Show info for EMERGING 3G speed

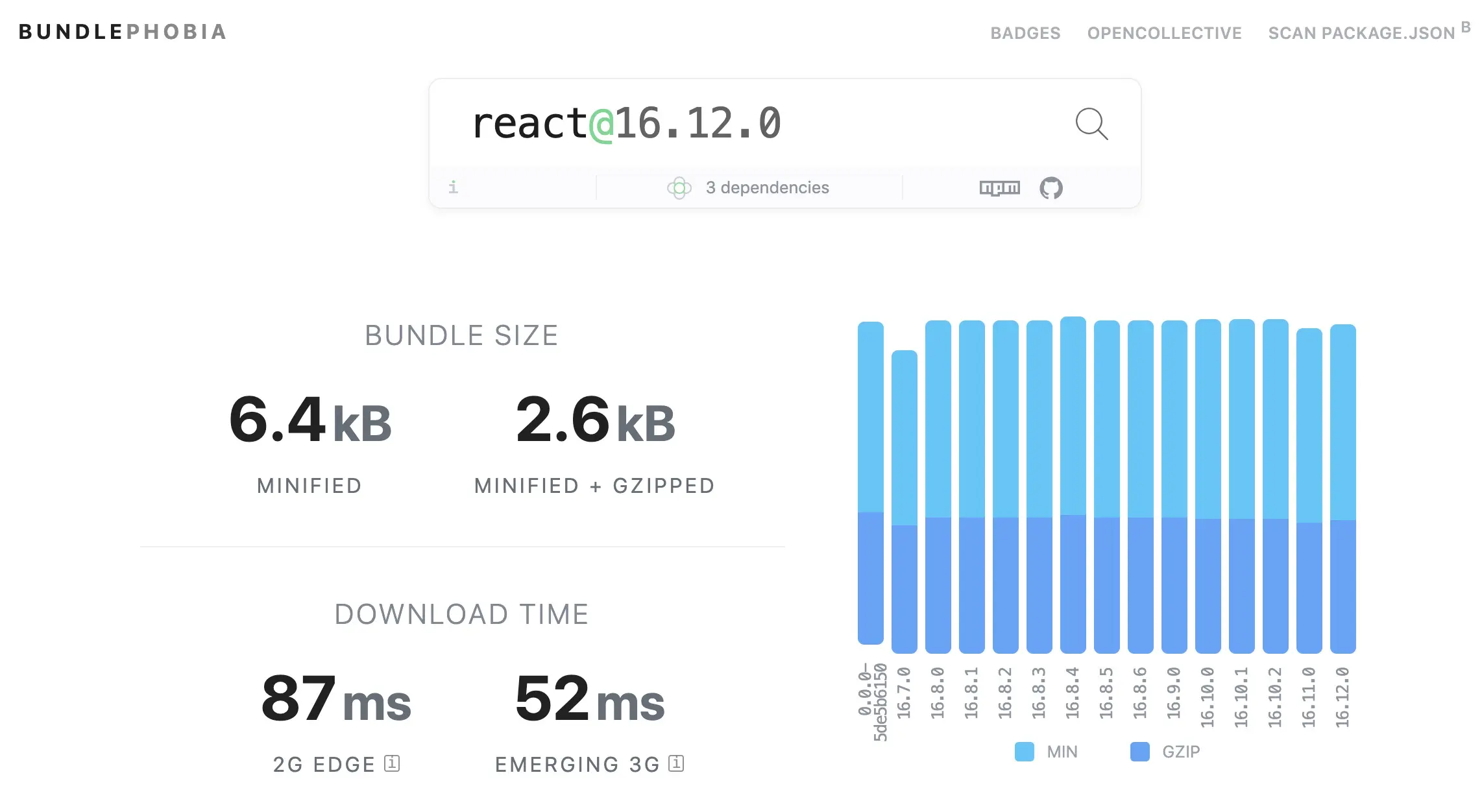tap(676, 763)
